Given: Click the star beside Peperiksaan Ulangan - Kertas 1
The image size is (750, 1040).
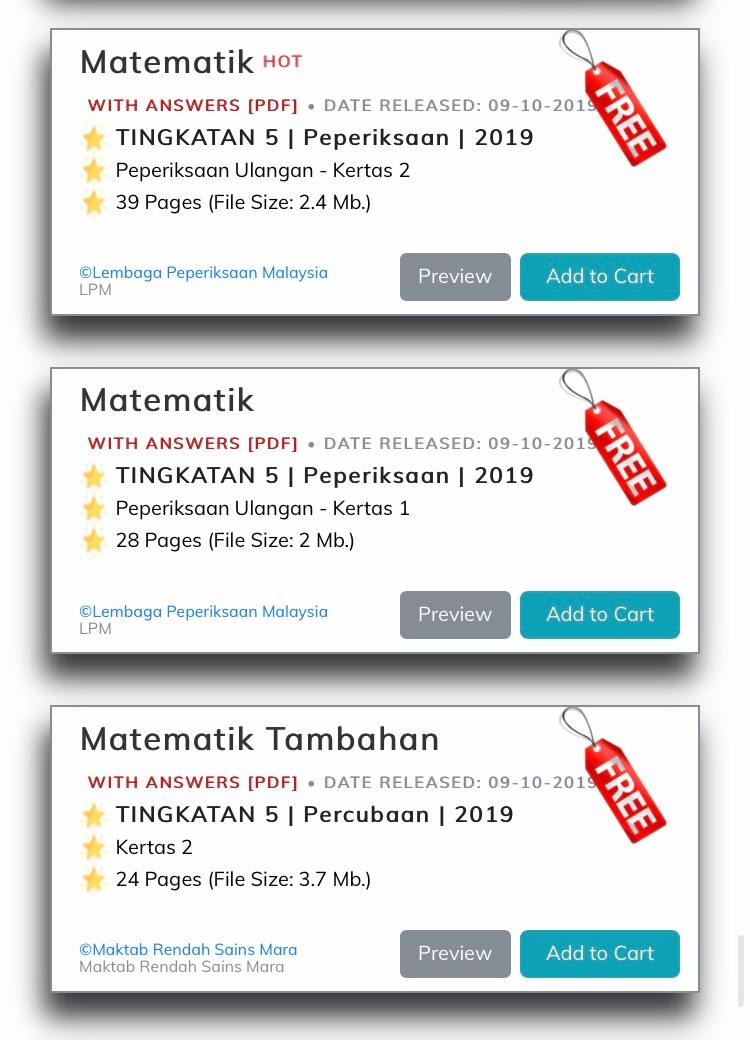Looking at the screenshot, I should (x=94, y=509).
